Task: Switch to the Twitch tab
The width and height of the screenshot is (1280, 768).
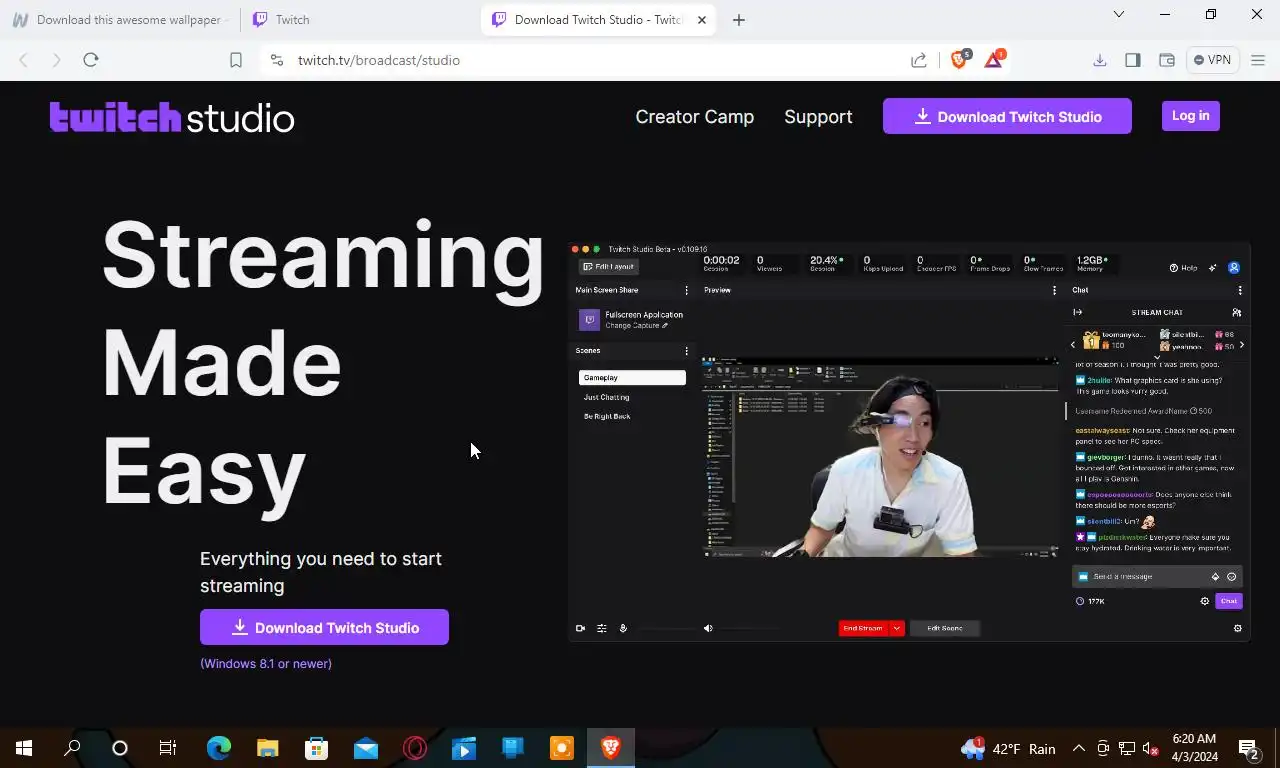Action: (360, 20)
